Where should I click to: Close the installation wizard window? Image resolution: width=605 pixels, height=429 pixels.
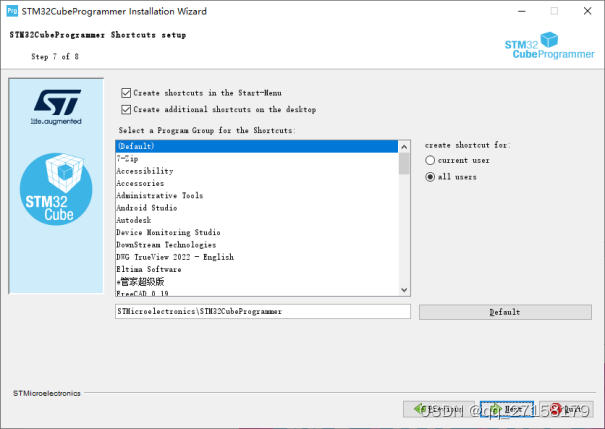point(587,11)
